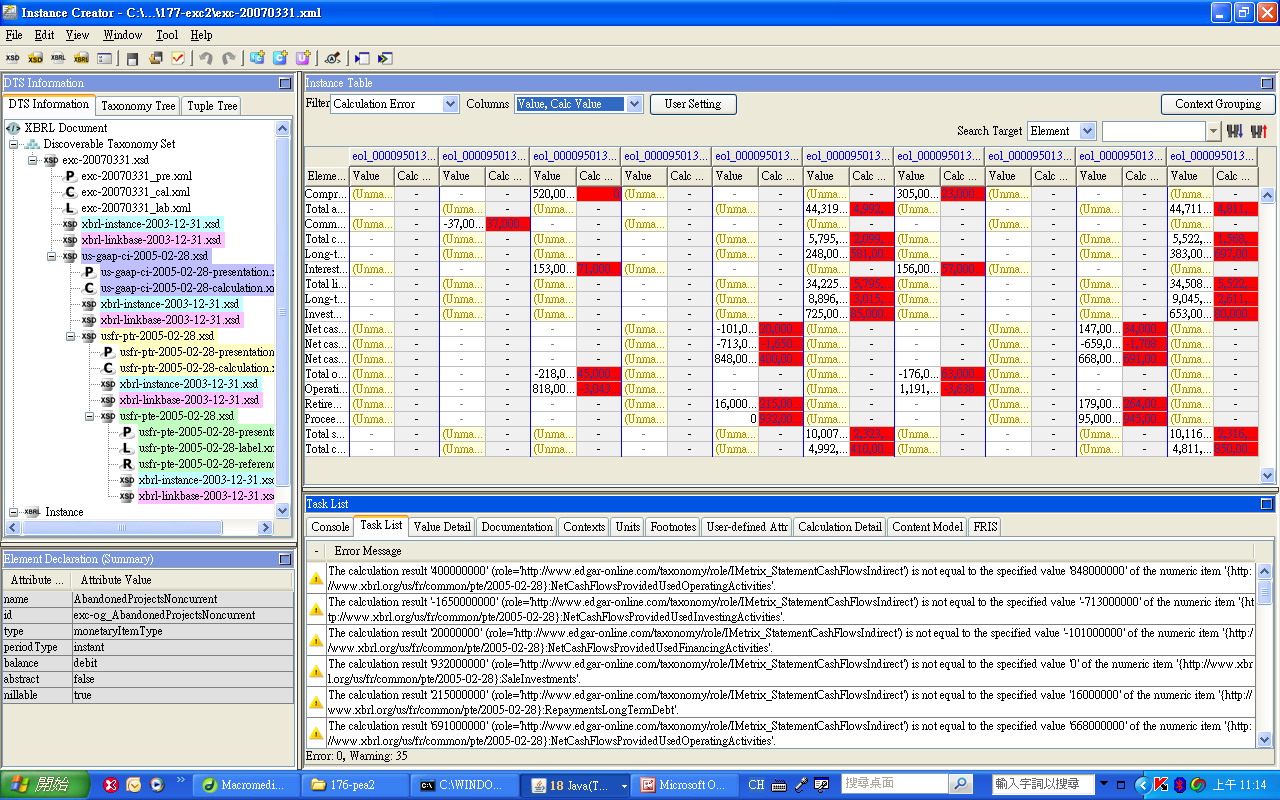Click the properties window toolbar icon

(105, 59)
